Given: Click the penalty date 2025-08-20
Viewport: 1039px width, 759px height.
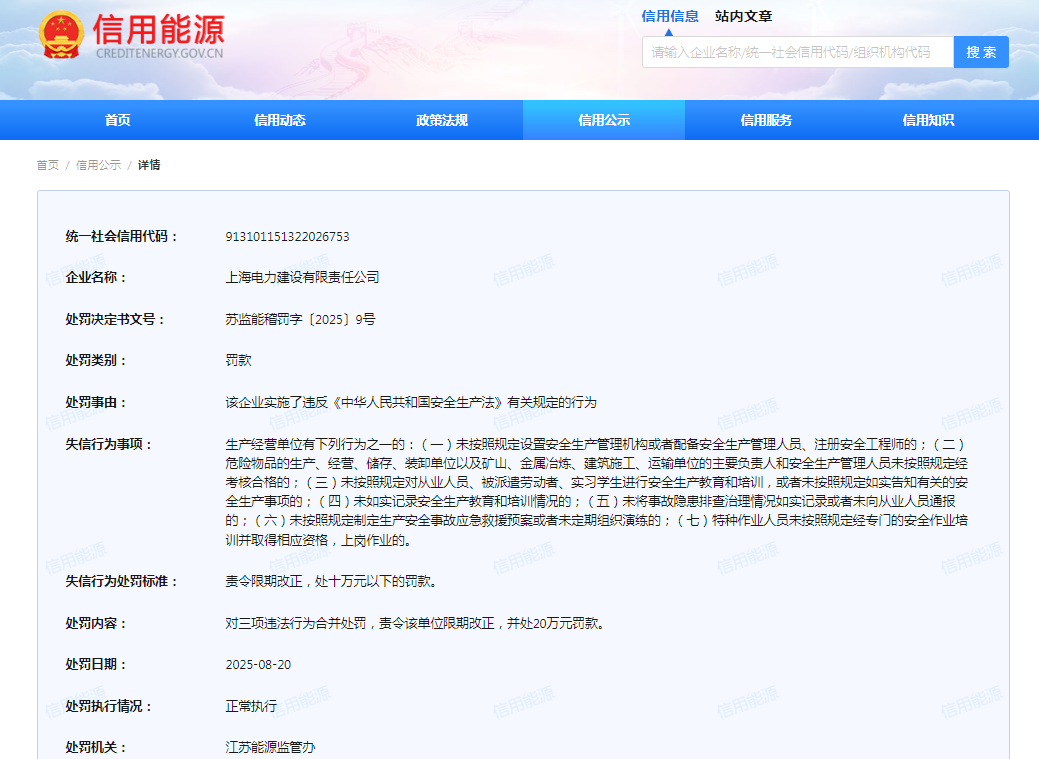Looking at the screenshot, I should pyautogui.click(x=258, y=664).
